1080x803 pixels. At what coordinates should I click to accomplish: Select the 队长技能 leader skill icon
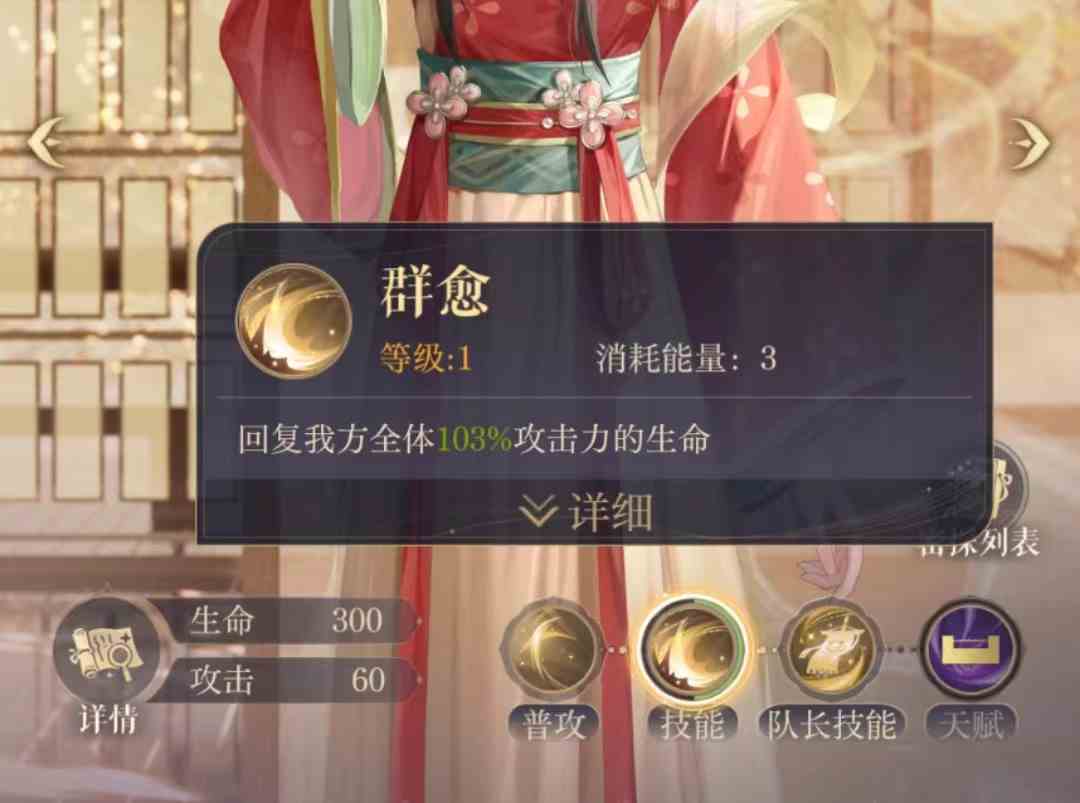tap(831, 651)
